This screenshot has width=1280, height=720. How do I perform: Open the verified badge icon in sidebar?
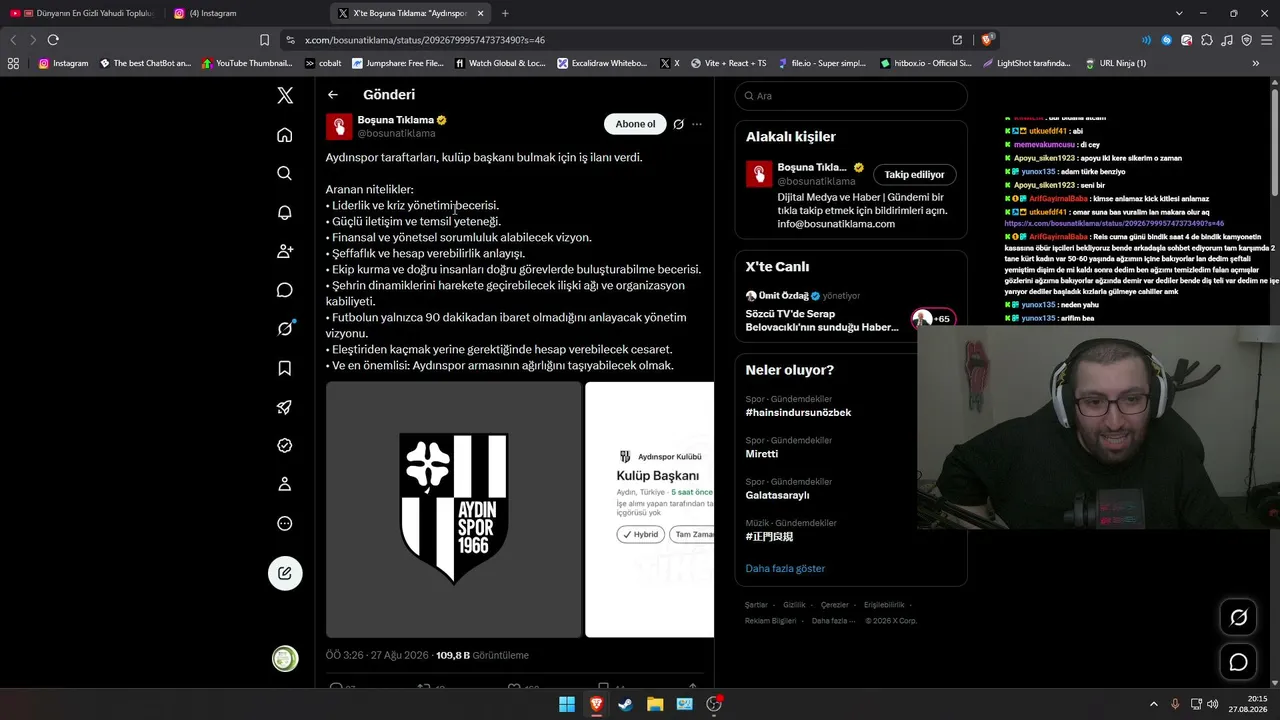285,446
